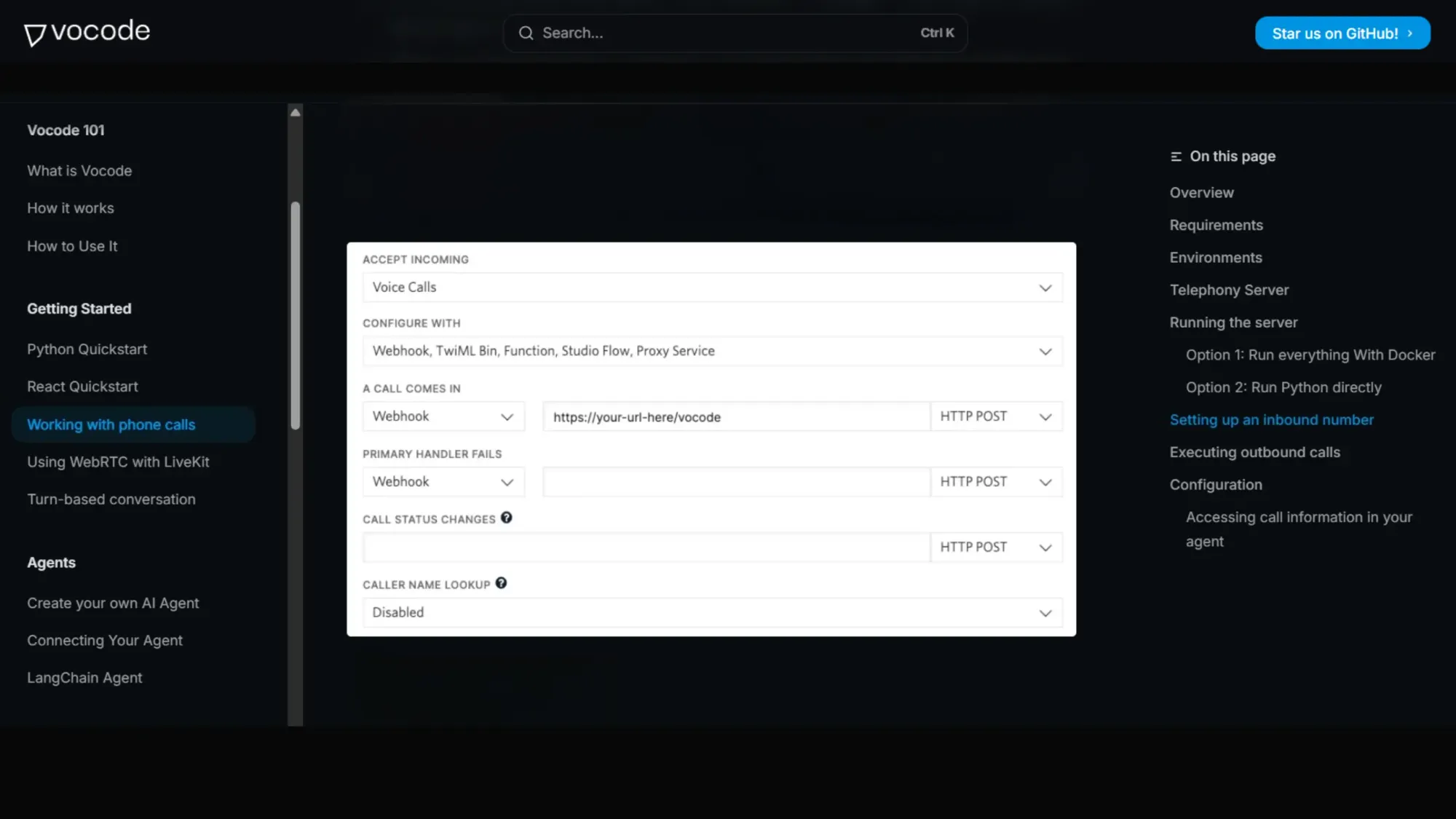Open "Option 1: Run everything With Docker"
The width and height of the screenshot is (1456, 819).
point(1310,355)
